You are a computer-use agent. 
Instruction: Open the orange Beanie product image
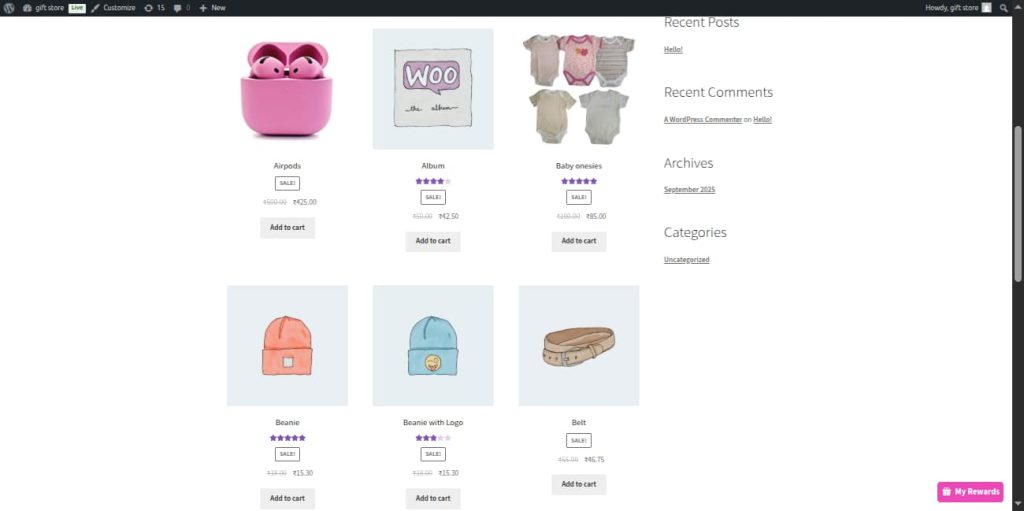point(287,345)
